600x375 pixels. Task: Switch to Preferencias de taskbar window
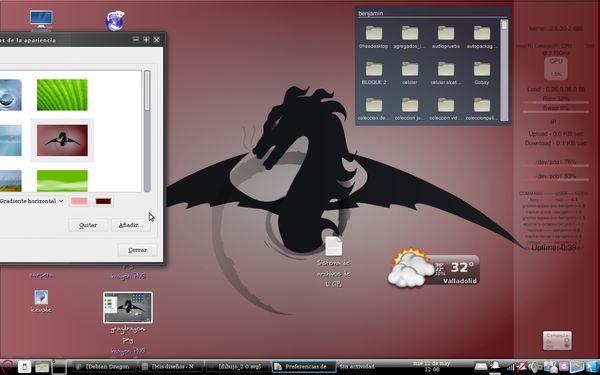tap(304, 367)
